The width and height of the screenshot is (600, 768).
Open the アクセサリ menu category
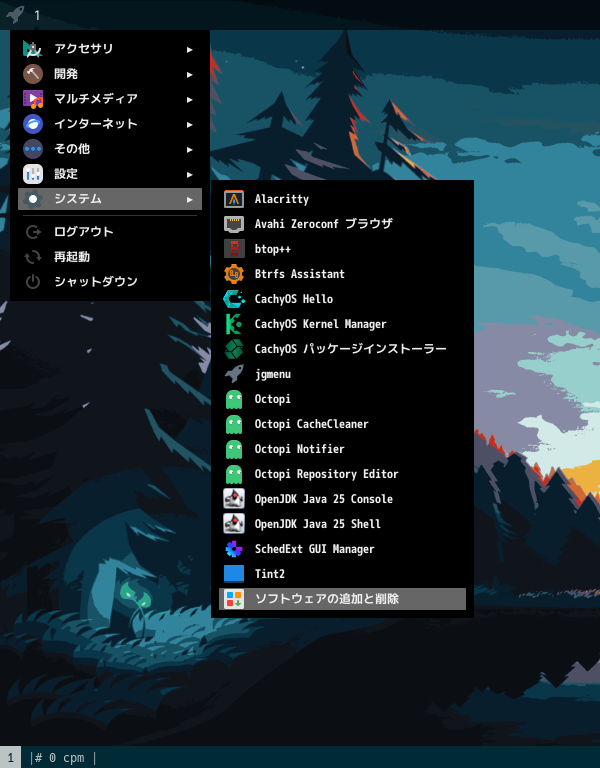point(110,49)
